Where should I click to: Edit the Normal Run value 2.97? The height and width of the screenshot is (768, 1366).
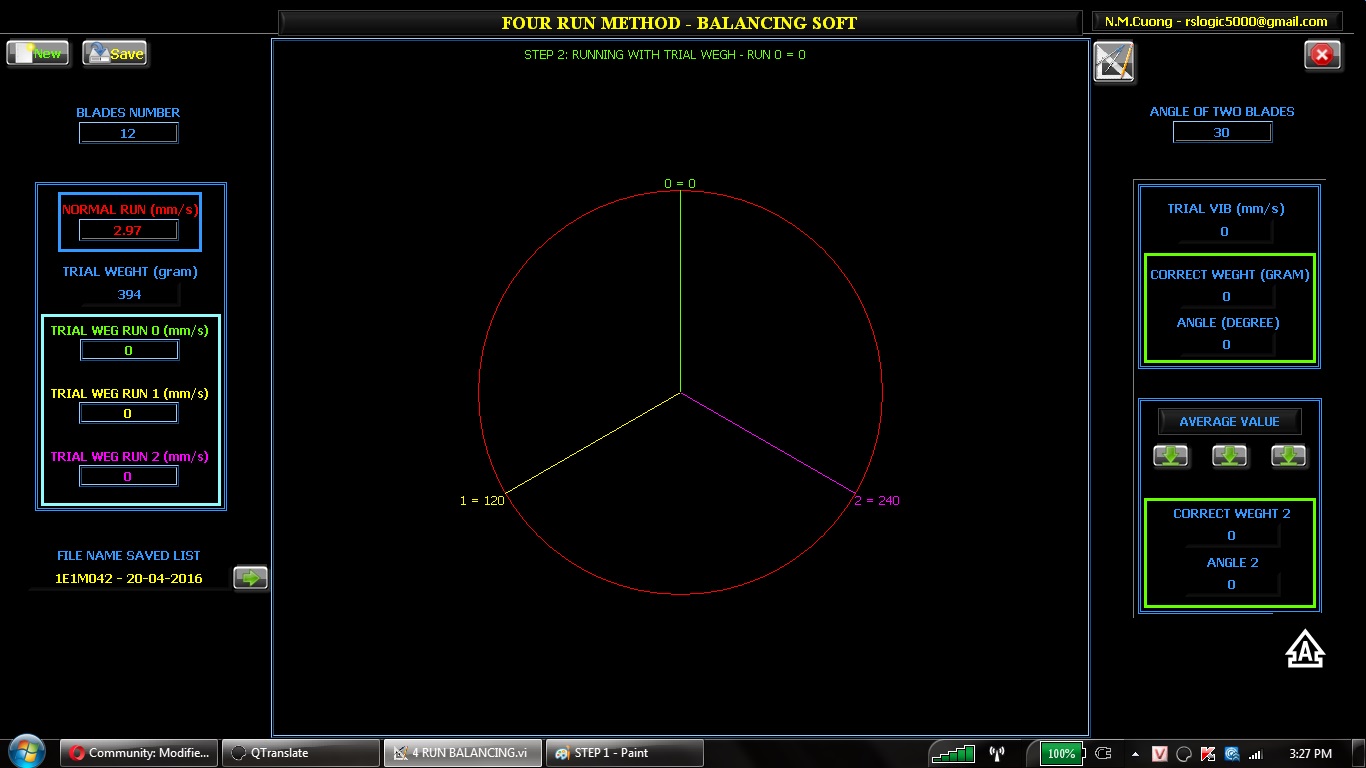coord(128,230)
